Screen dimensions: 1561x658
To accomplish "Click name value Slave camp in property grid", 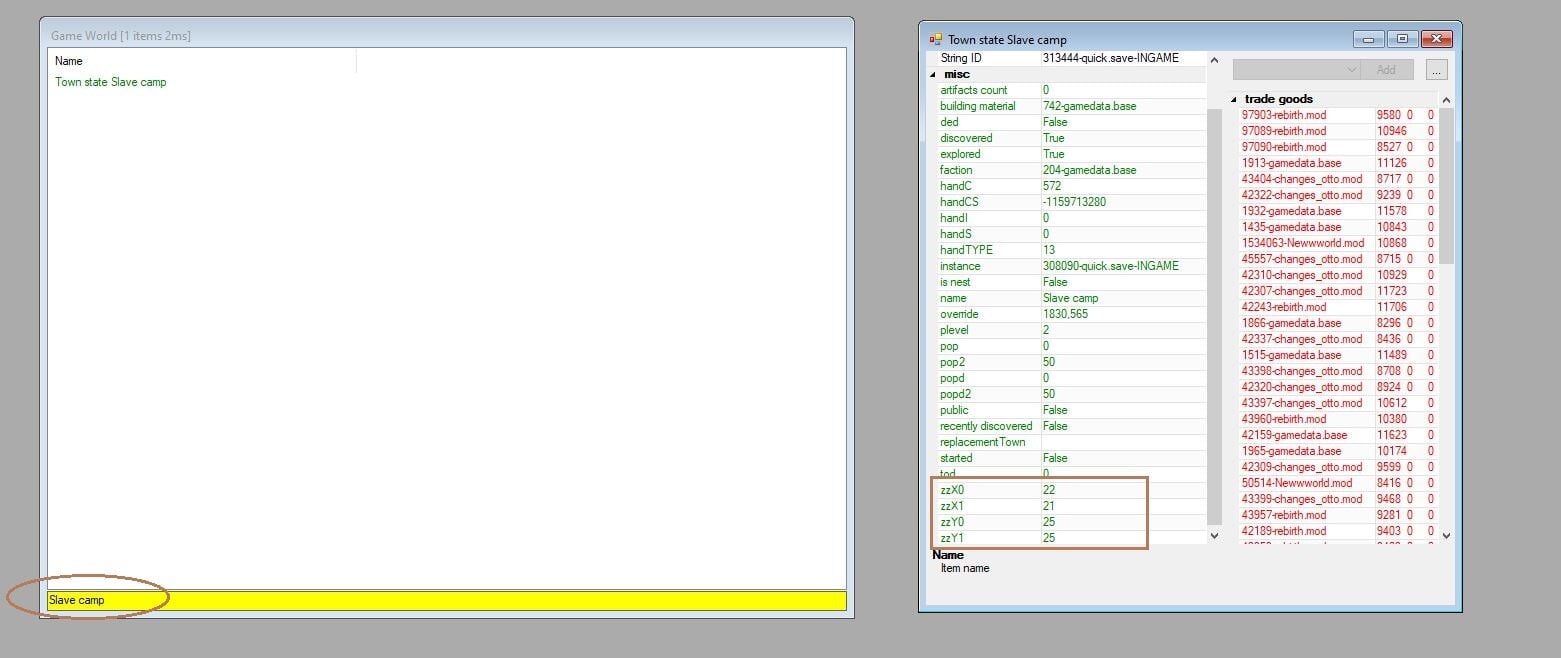I will pos(1071,298).
